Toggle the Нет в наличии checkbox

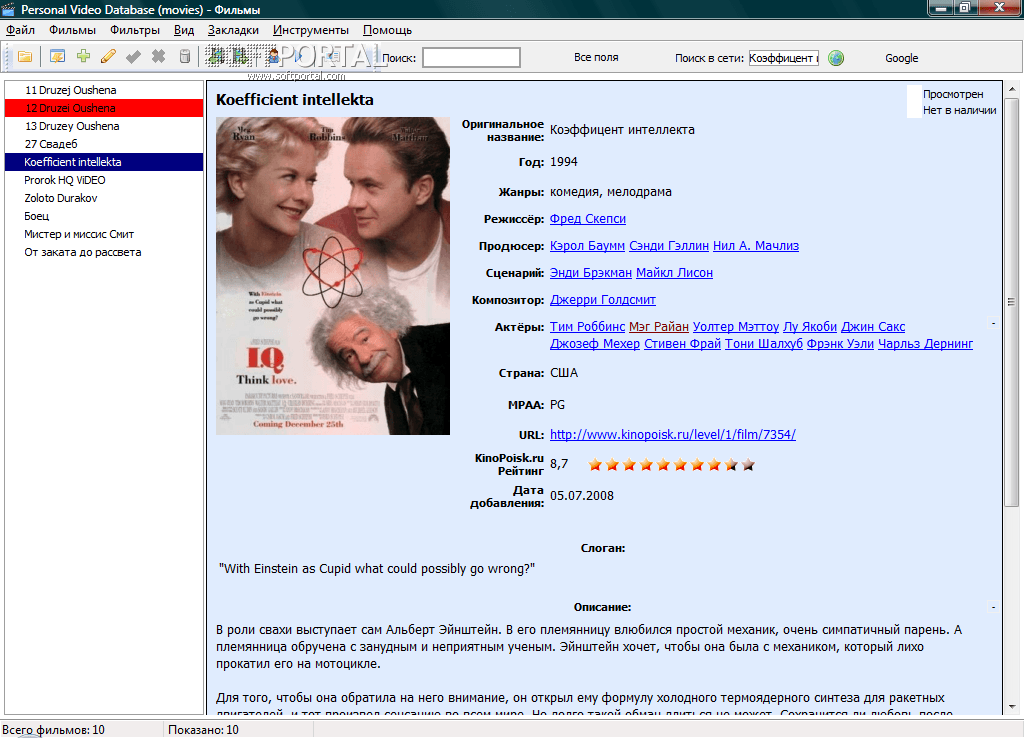(914, 110)
